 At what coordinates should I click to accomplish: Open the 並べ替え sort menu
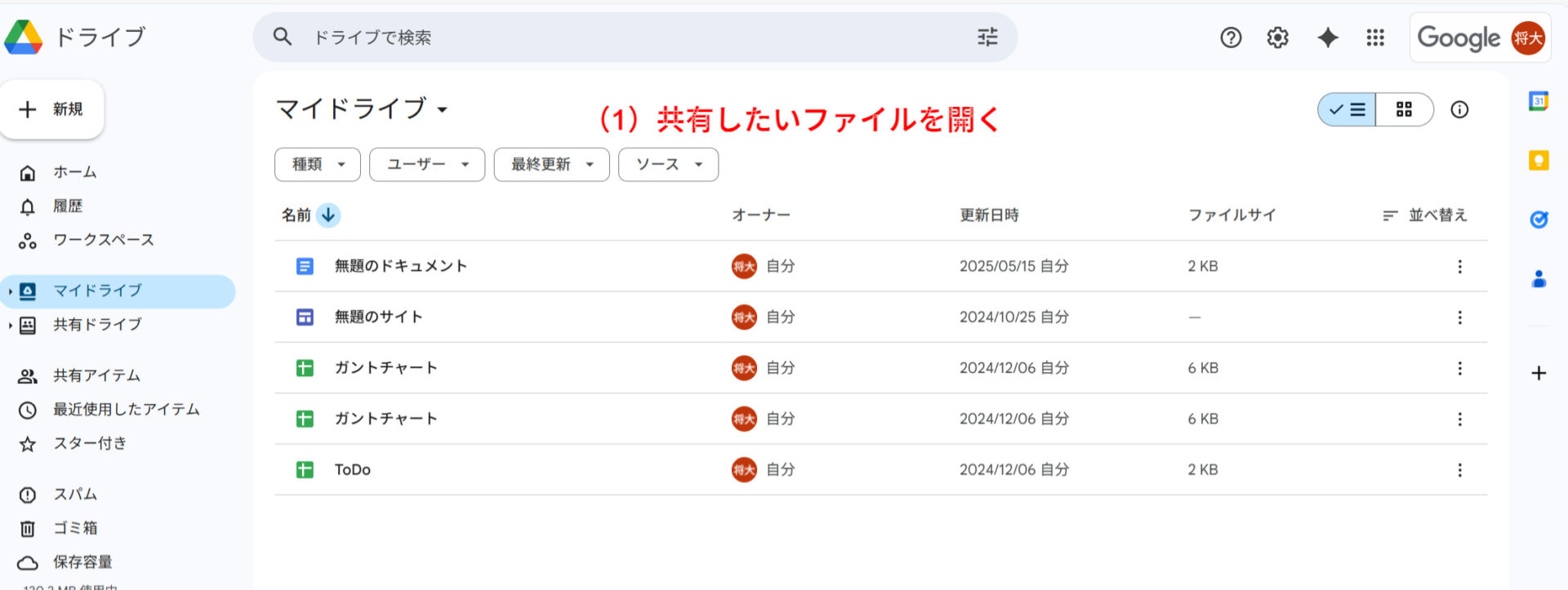1425,215
